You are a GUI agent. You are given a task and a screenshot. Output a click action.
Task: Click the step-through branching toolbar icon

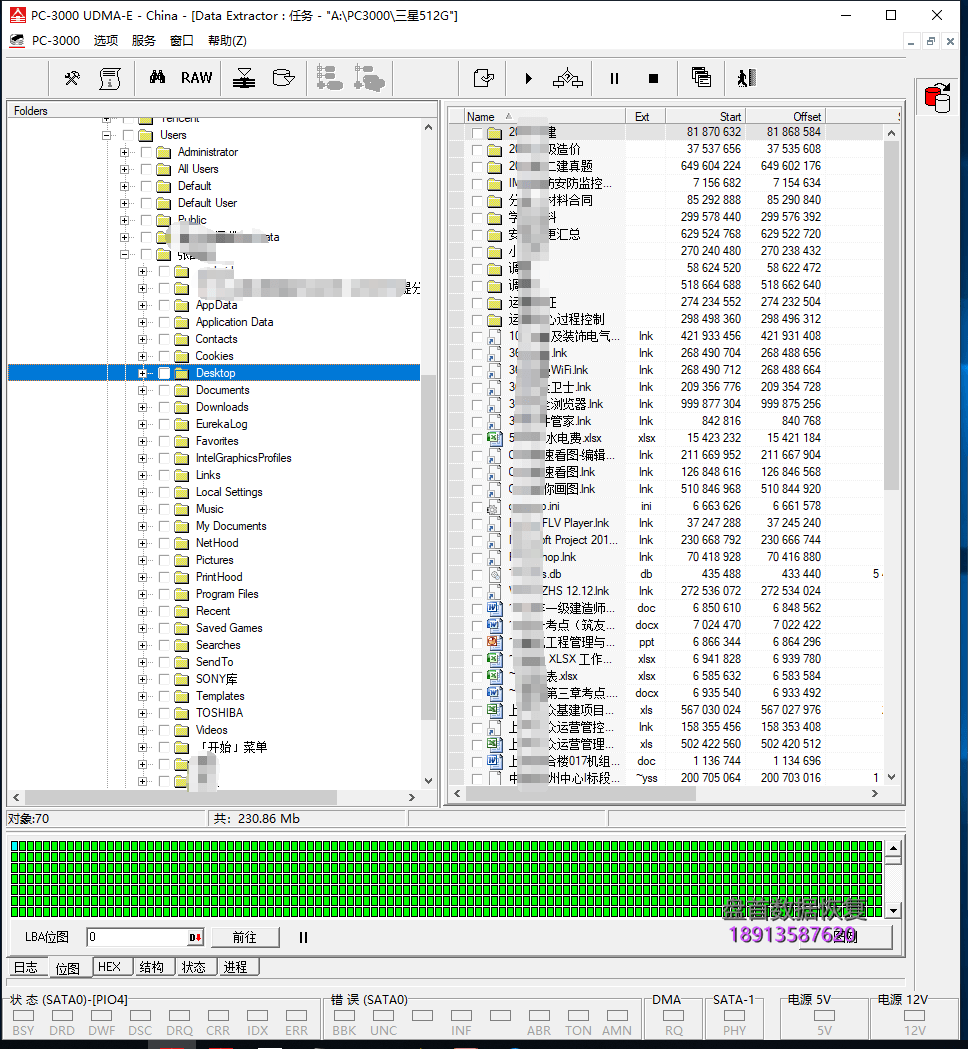pyautogui.click(x=567, y=78)
